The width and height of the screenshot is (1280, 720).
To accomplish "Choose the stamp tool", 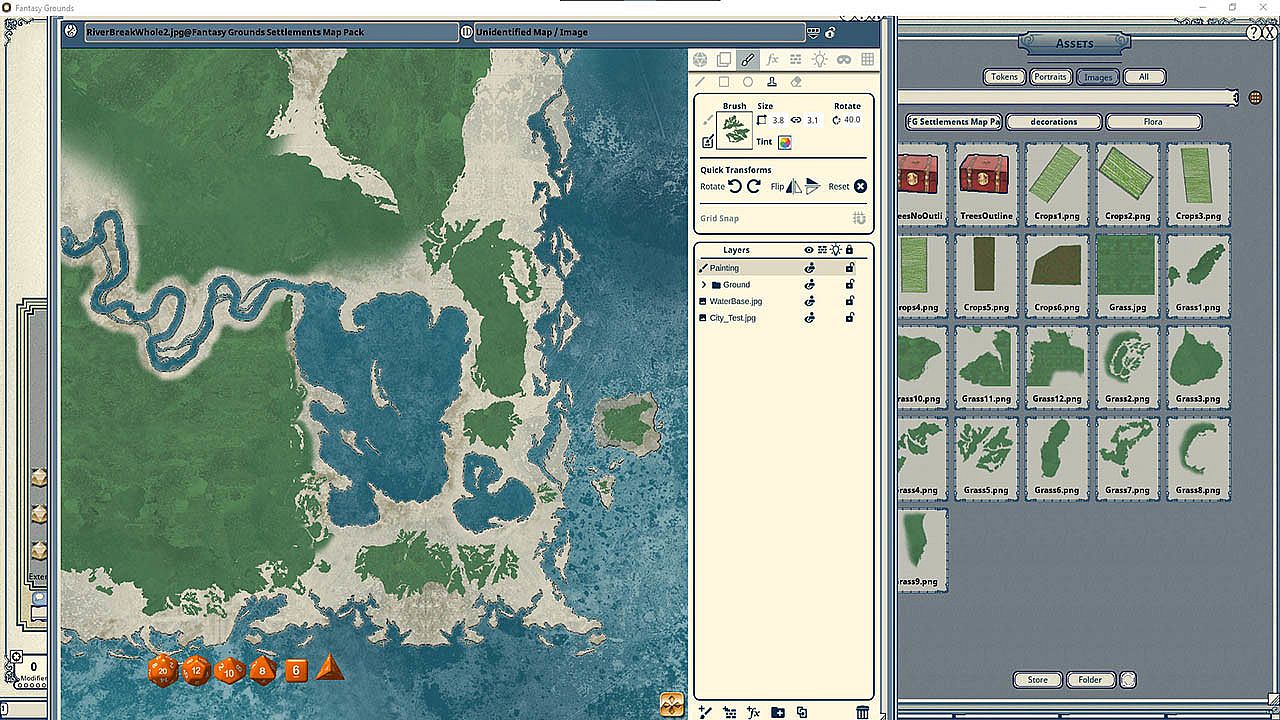I will pos(772,82).
